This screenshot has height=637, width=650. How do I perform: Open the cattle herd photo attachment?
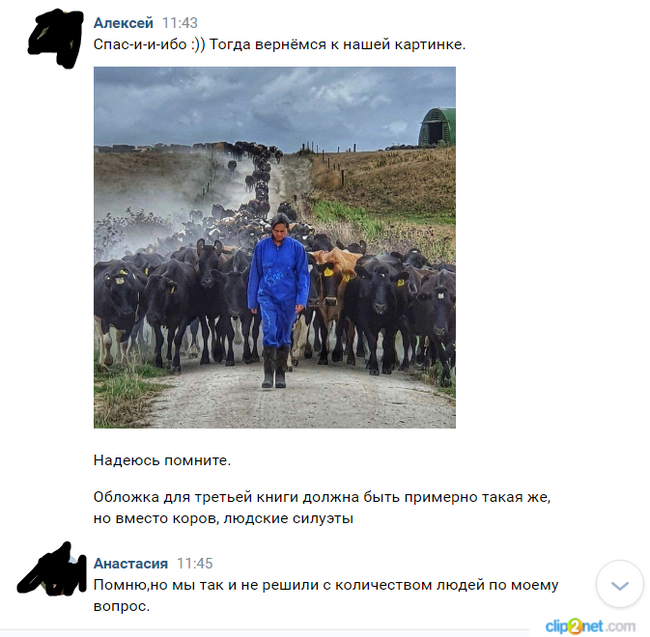[274, 247]
